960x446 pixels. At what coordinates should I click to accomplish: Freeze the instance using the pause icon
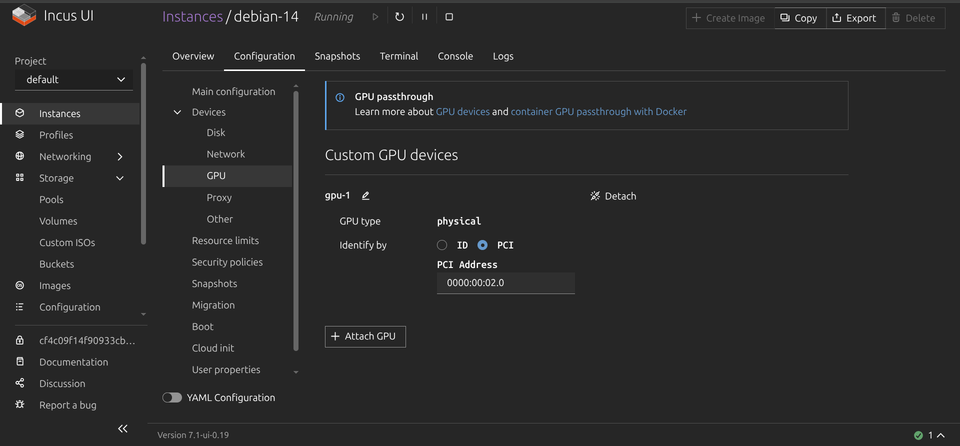424,17
